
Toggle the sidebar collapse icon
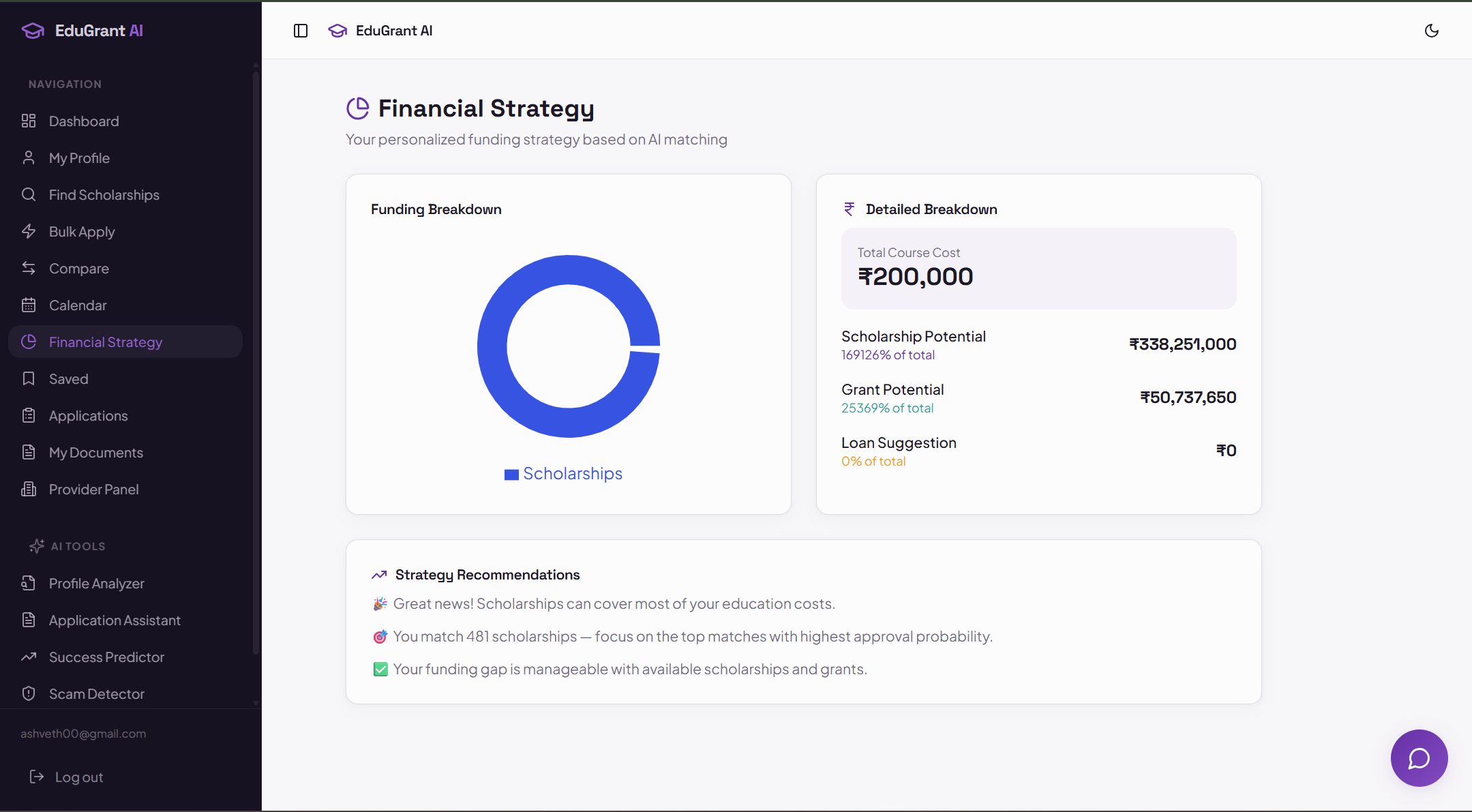click(301, 31)
